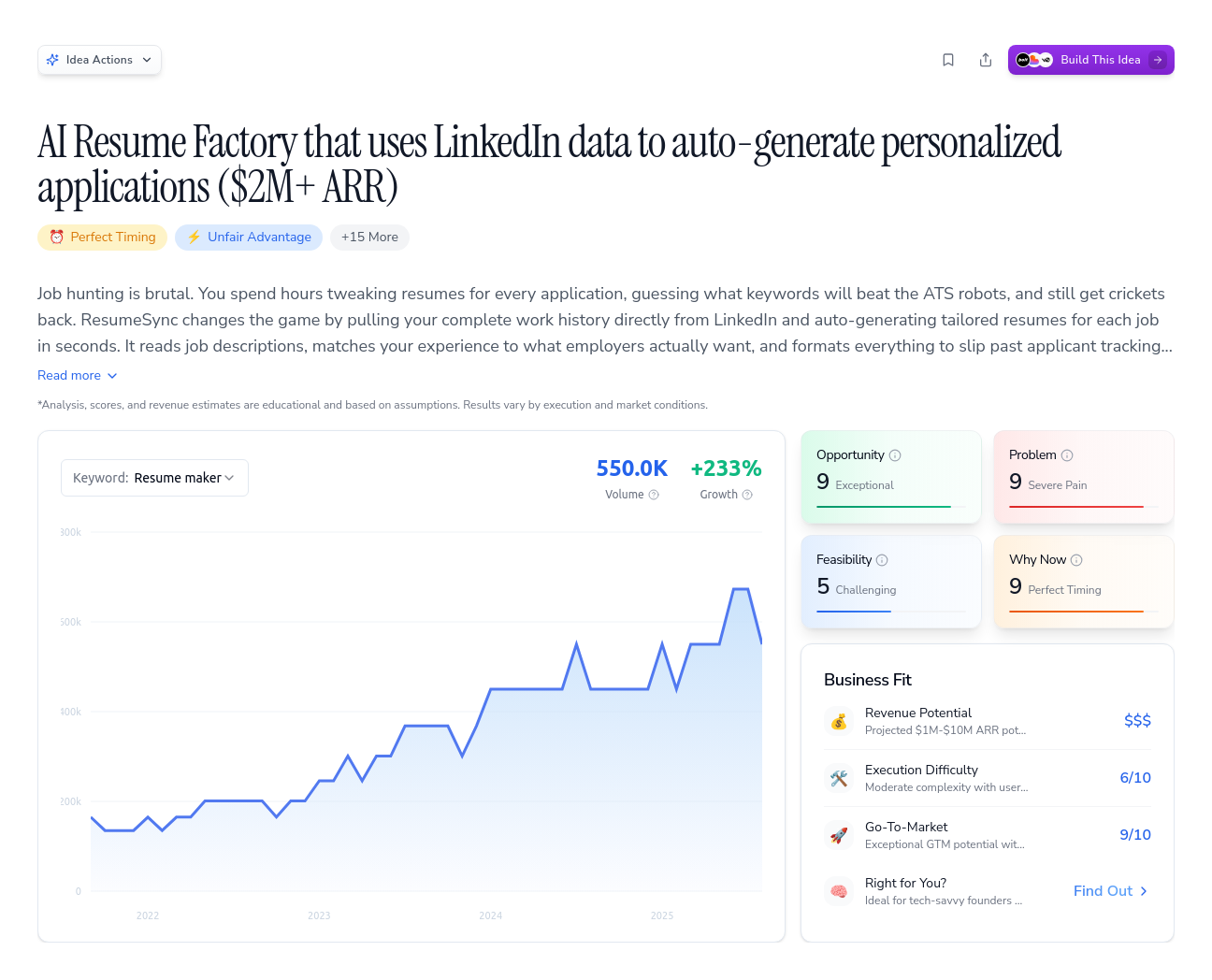Click the share icon in header

986,60
